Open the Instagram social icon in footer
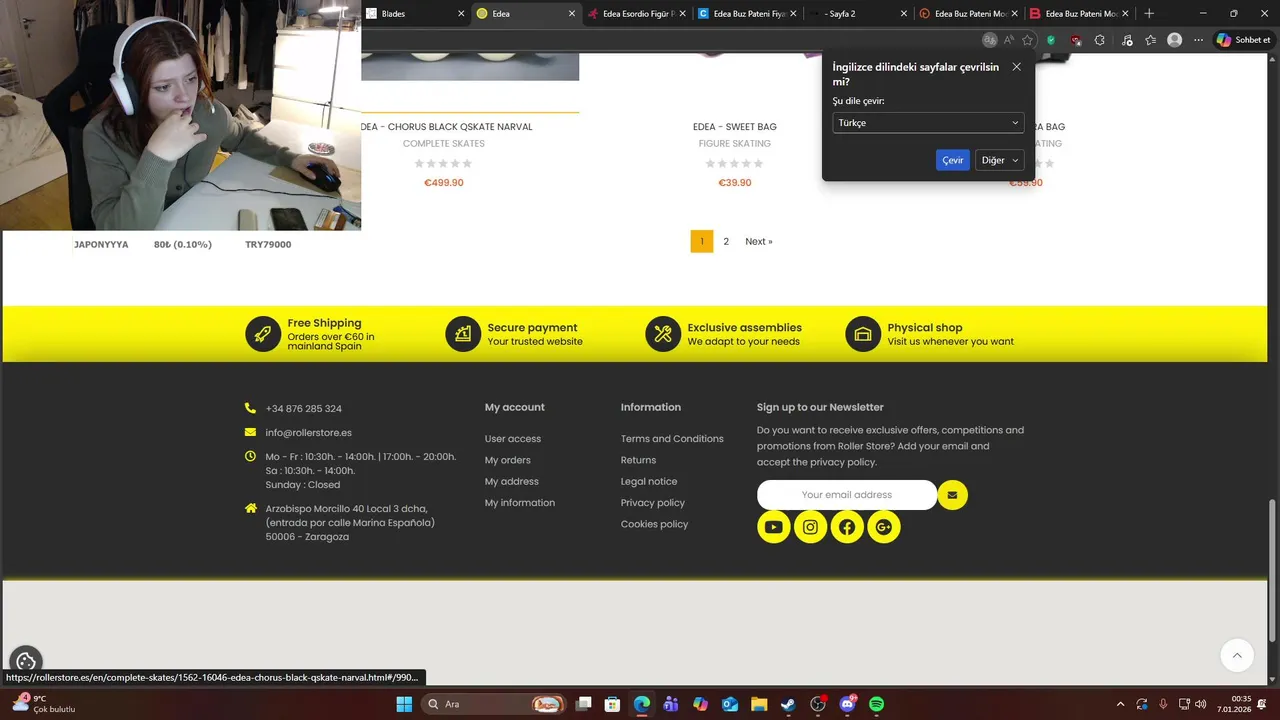Image resolution: width=1280 pixels, height=720 pixels. click(x=810, y=527)
